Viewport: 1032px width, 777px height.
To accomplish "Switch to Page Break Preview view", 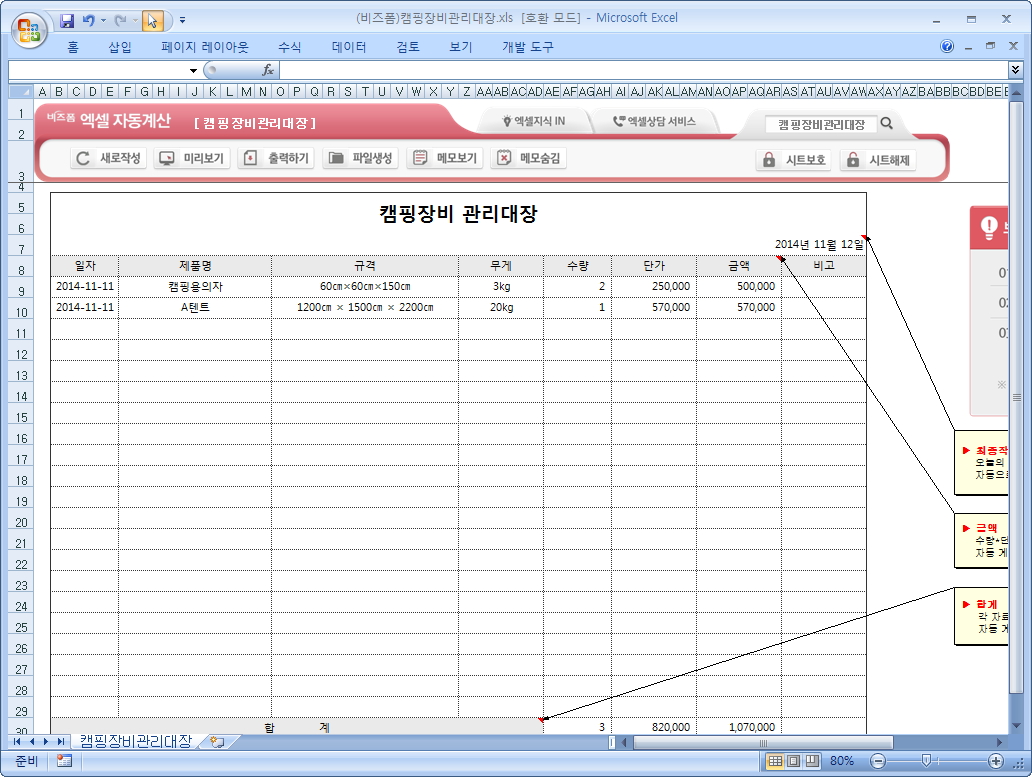I will tap(811, 761).
